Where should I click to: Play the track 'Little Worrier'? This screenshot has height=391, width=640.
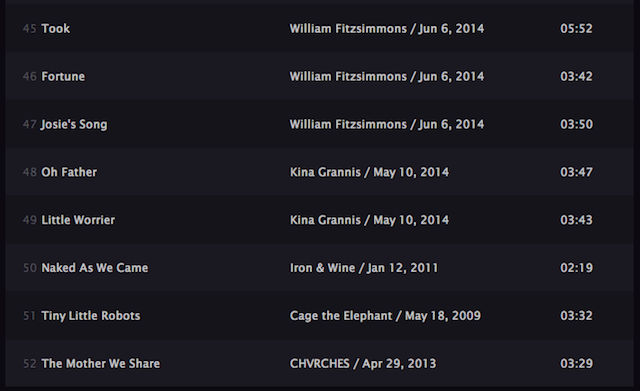[x=78, y=220]
